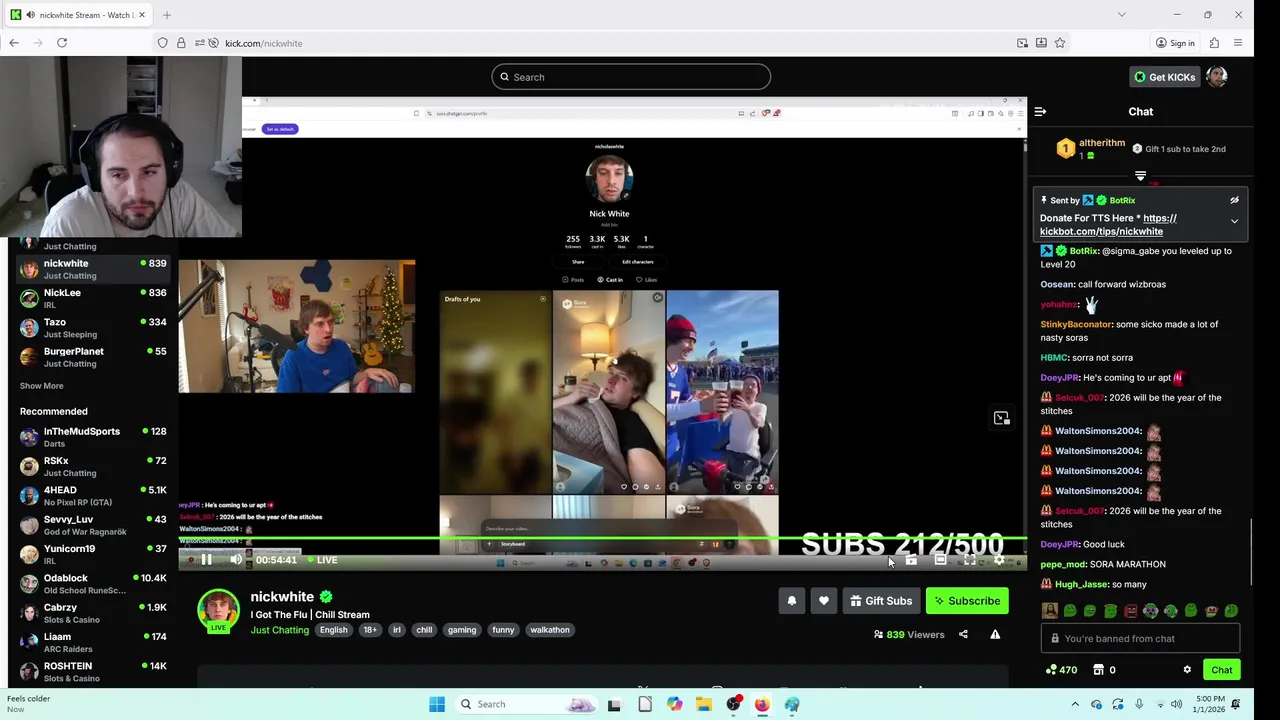Open Firefox application menu hamburger

click(x=1238, y=43)
